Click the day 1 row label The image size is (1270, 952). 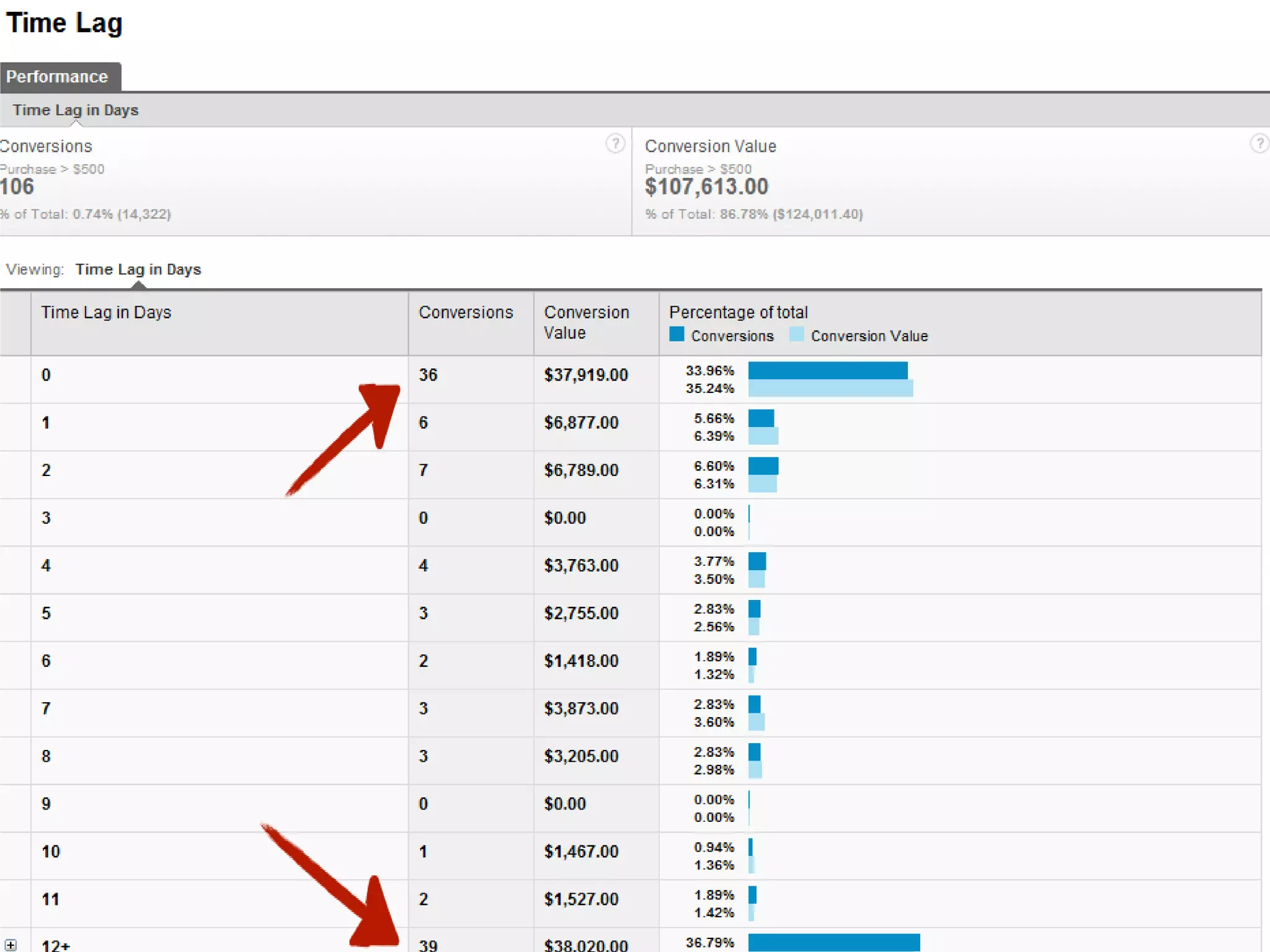point(46,423)
